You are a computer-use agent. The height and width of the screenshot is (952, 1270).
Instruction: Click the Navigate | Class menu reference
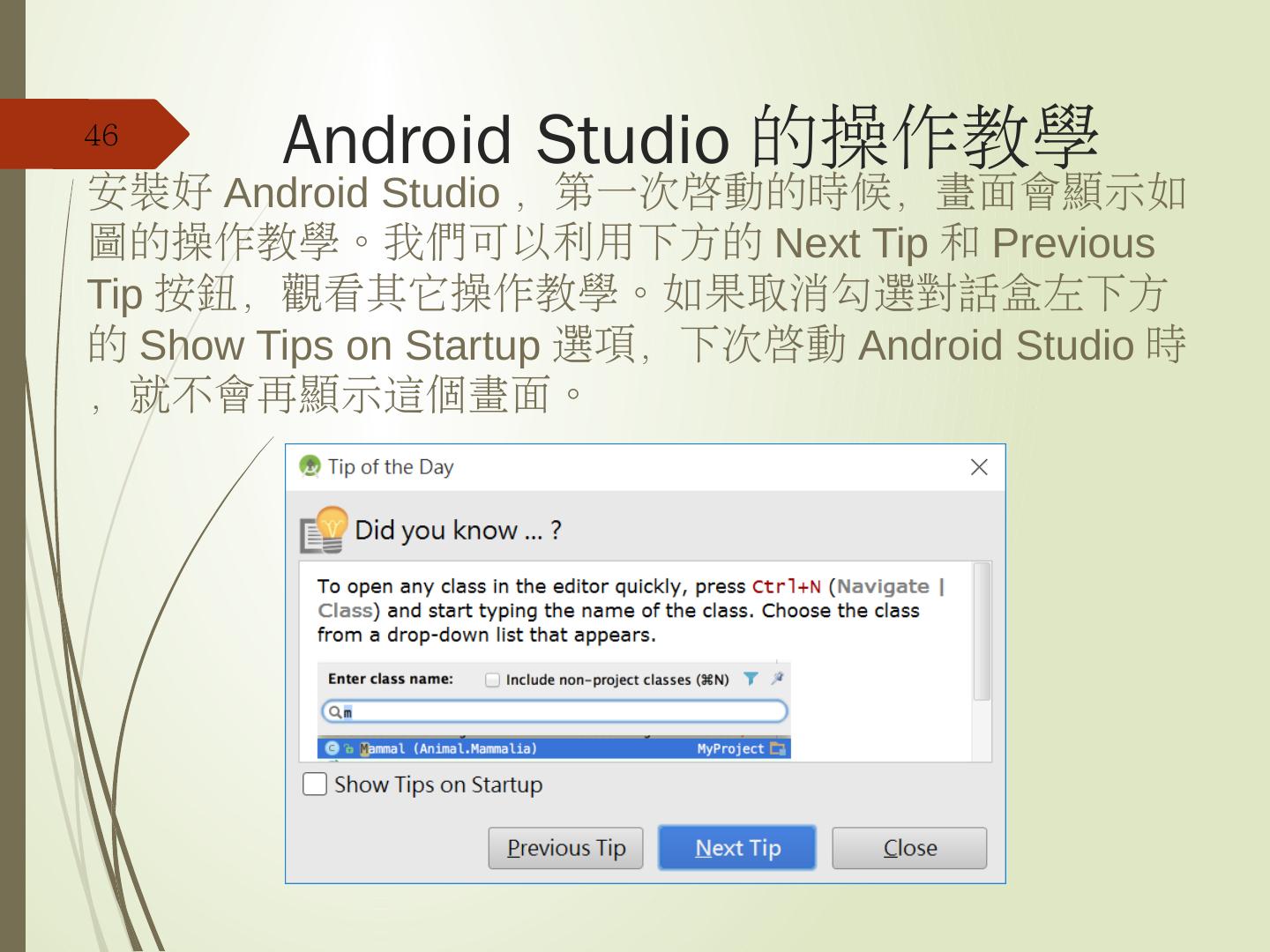631,599
